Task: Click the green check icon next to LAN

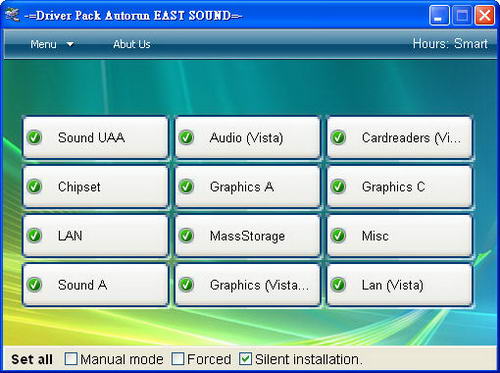Action: [x=34, y=235]
